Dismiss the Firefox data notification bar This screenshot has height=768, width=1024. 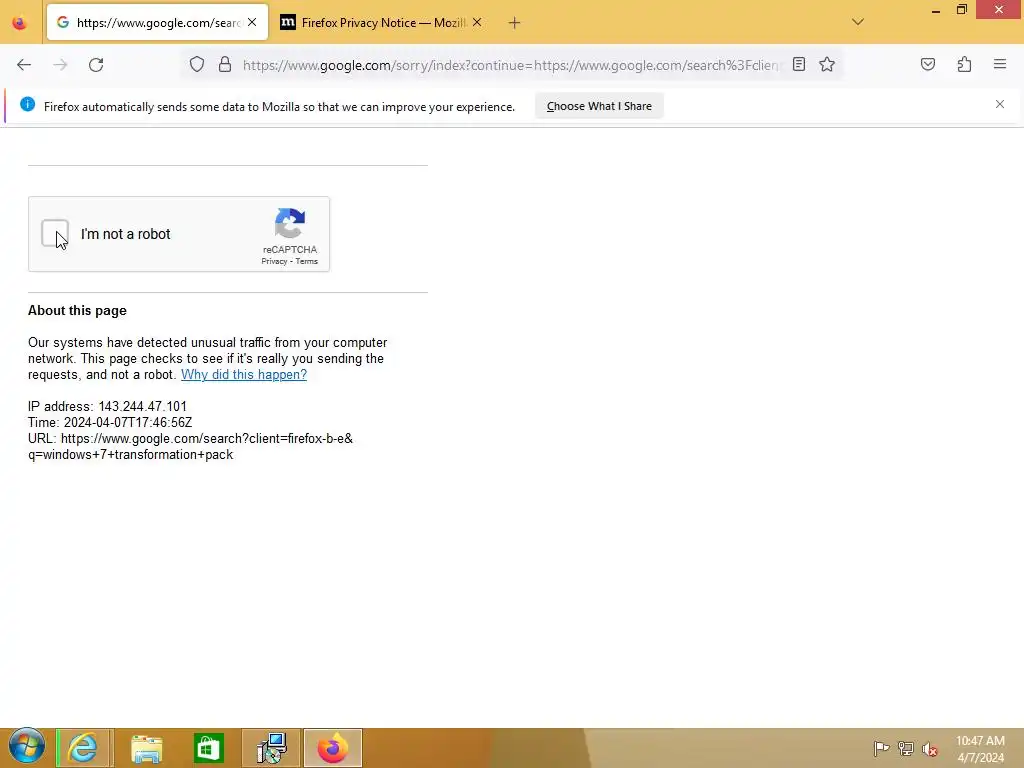point(1000,104)
